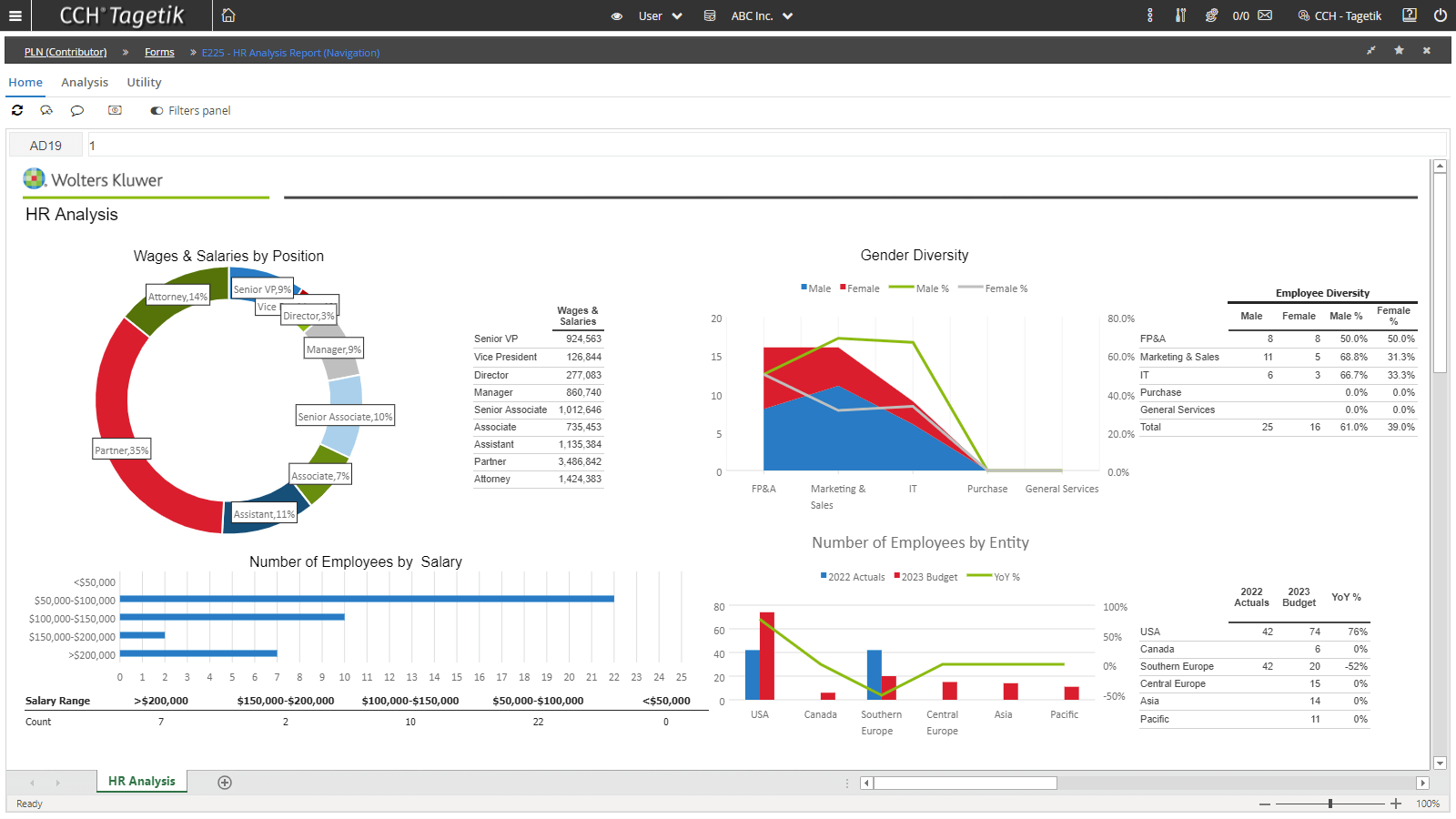Open the hamburger main menu

tap(15, 15)
